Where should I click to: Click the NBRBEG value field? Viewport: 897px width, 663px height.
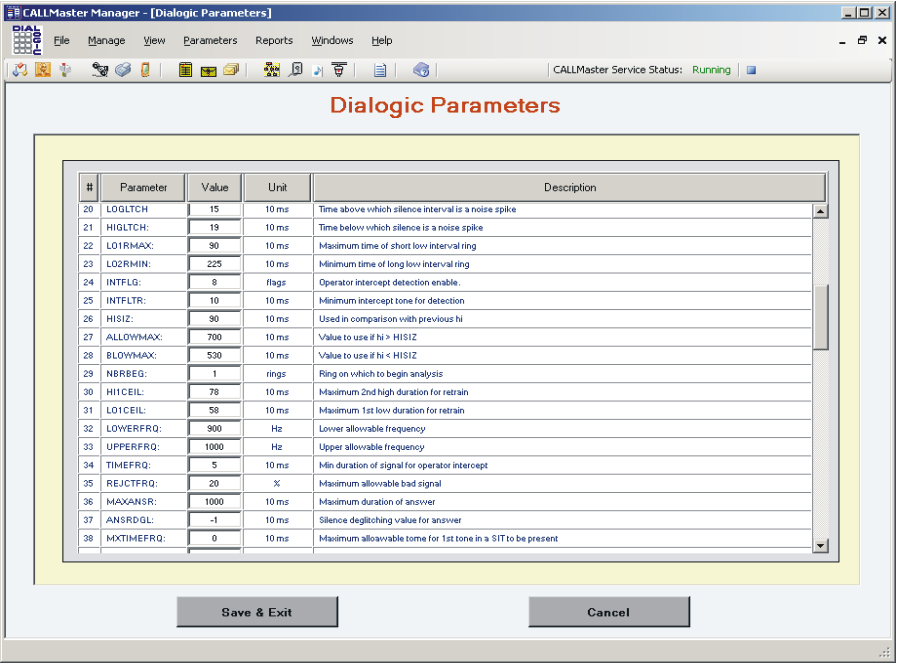215,374
